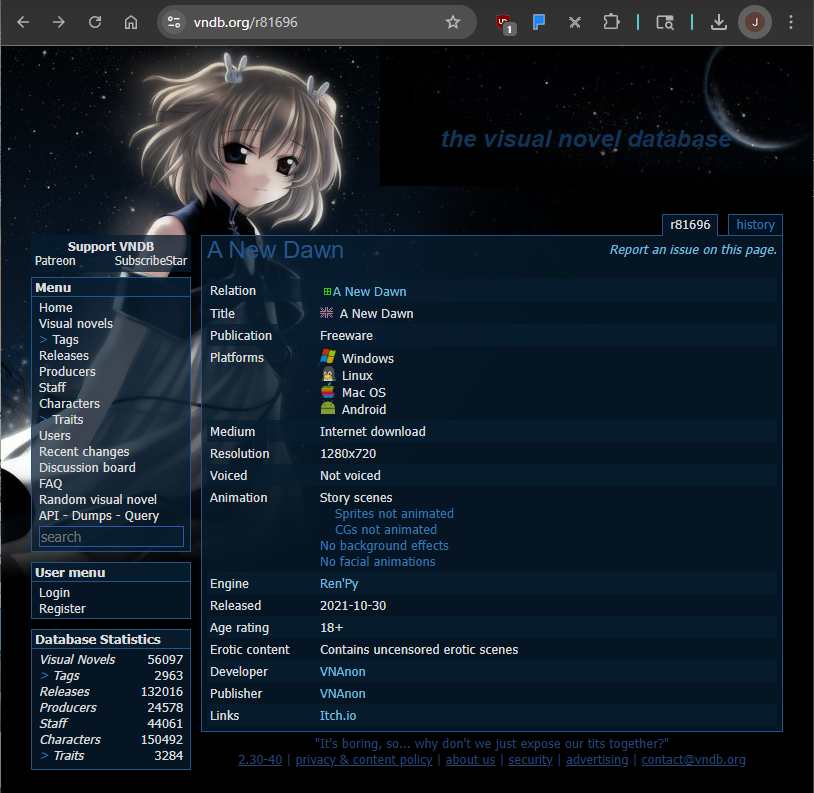Screen dimensions: 814x793
Task: Open Characters menu item
Action: [x=70, y=404]
